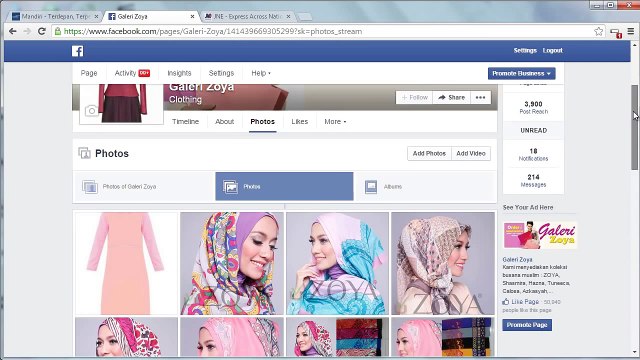The width and height of the screenshot is (640, 360).
Task: Click the See Your Ad Here heading
Action: (528, 207)
